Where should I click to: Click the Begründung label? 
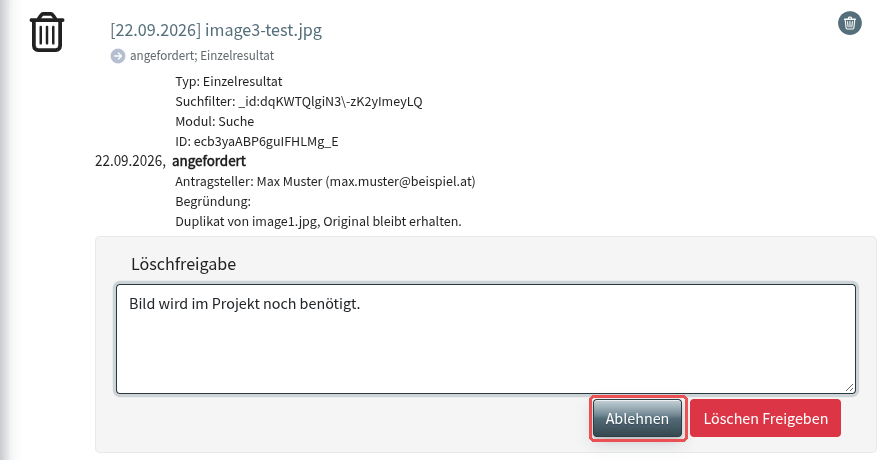(x=213, y=202)
